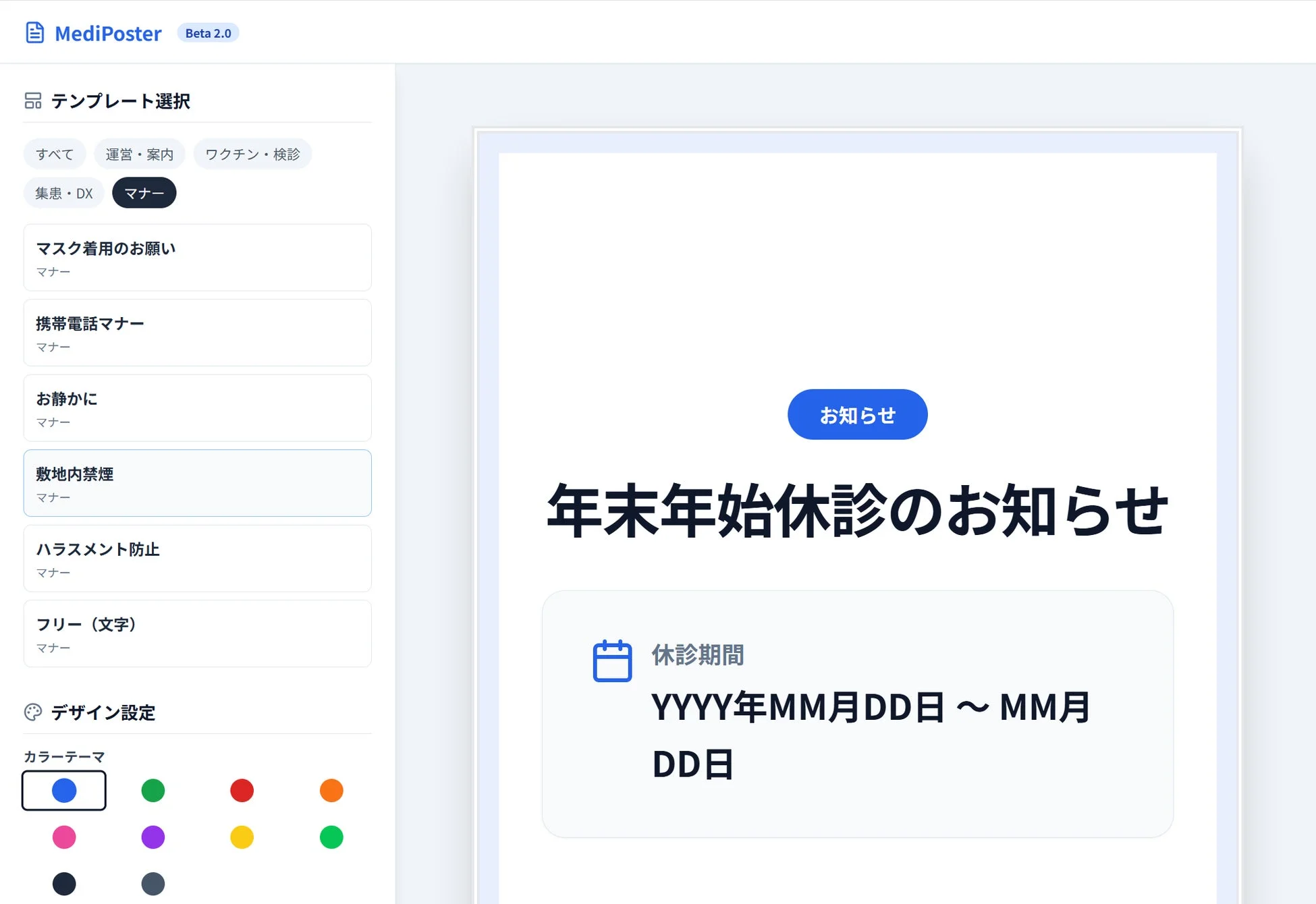The height and width of the screenshot is (904, 1316).
Task: Choose the 集患・DX category chip
Action: (64, 193)
